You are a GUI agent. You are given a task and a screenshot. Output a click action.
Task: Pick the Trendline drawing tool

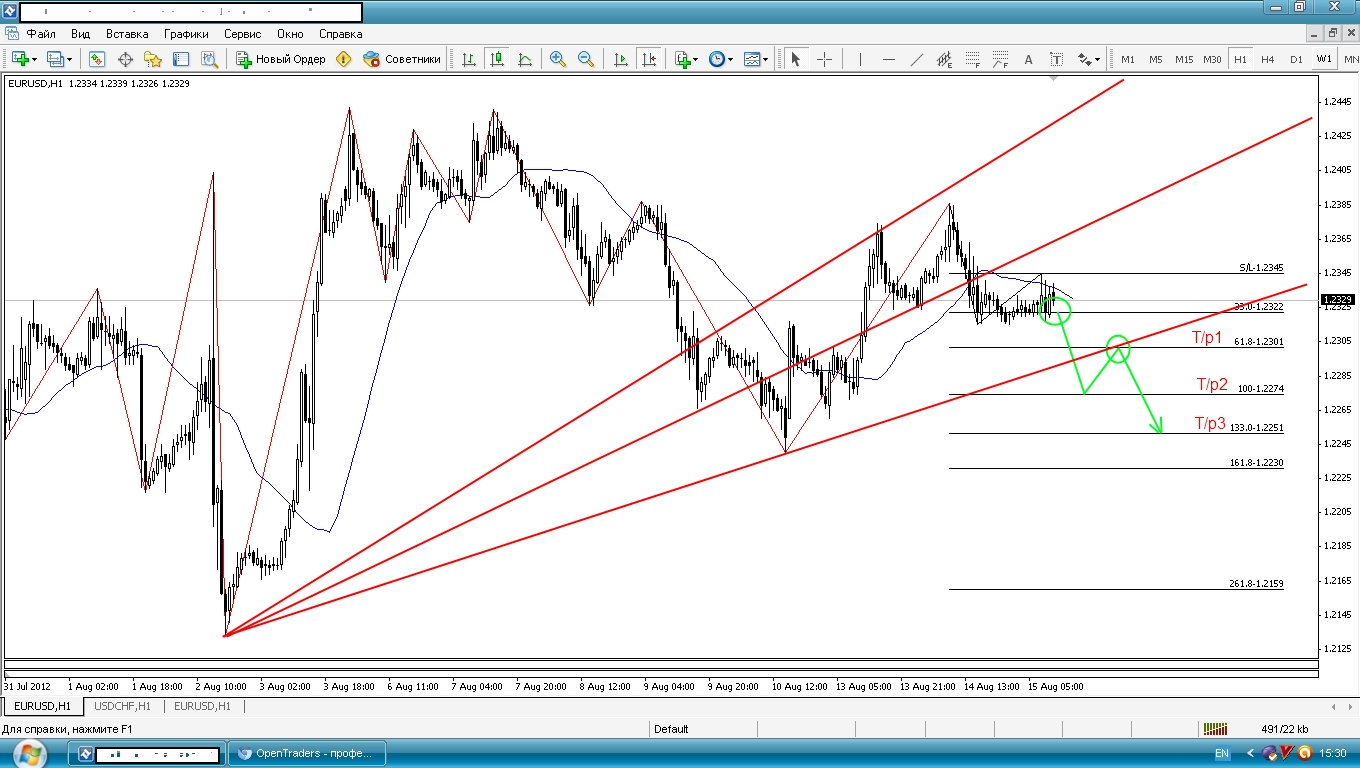(x=916, y=59)
